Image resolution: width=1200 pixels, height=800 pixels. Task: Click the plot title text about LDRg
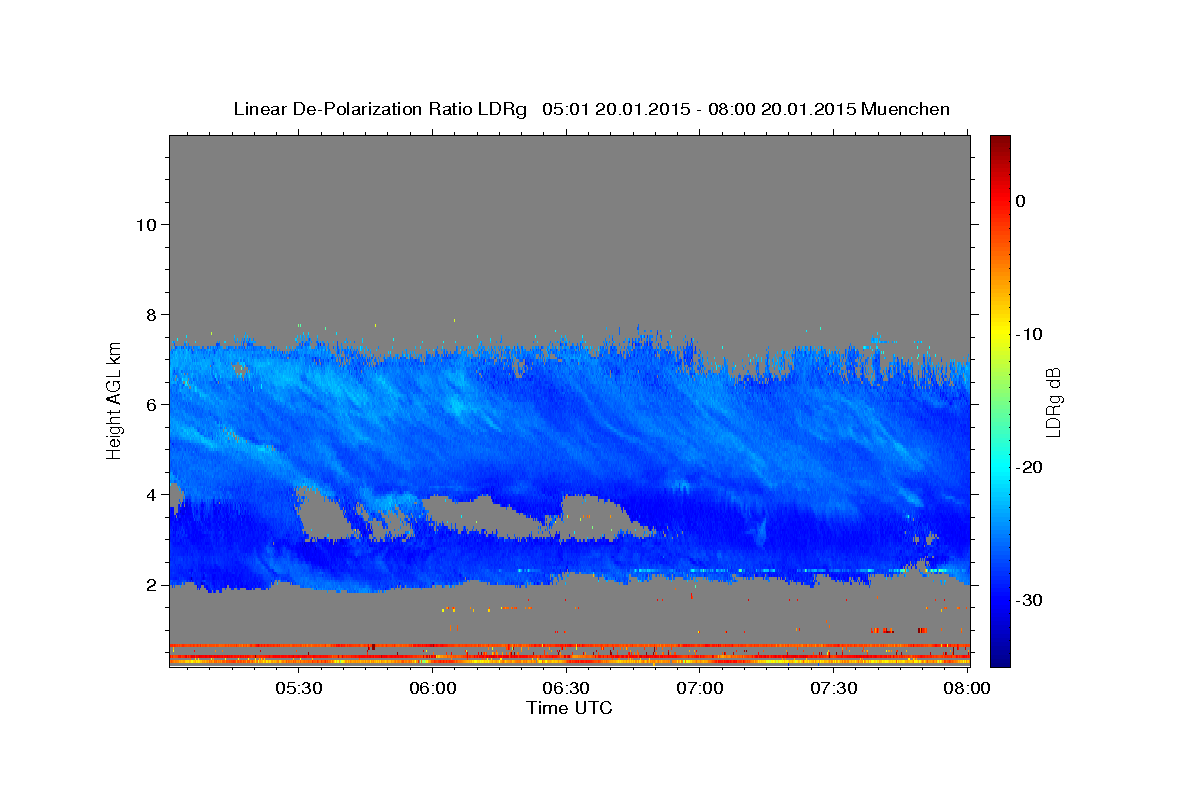(x=591, y=109)
